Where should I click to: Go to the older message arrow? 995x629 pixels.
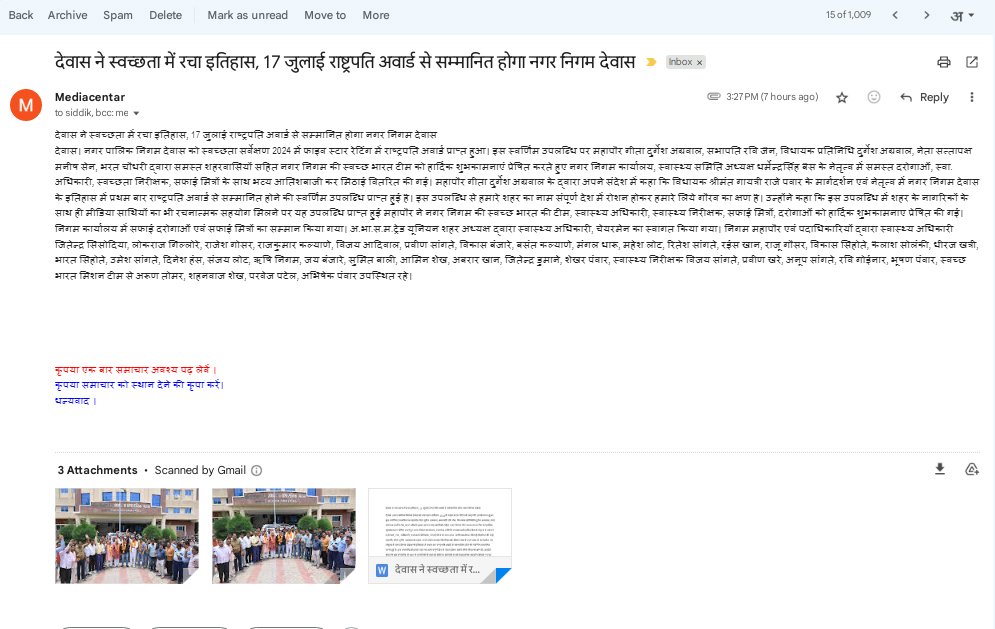tap(926, 15)
